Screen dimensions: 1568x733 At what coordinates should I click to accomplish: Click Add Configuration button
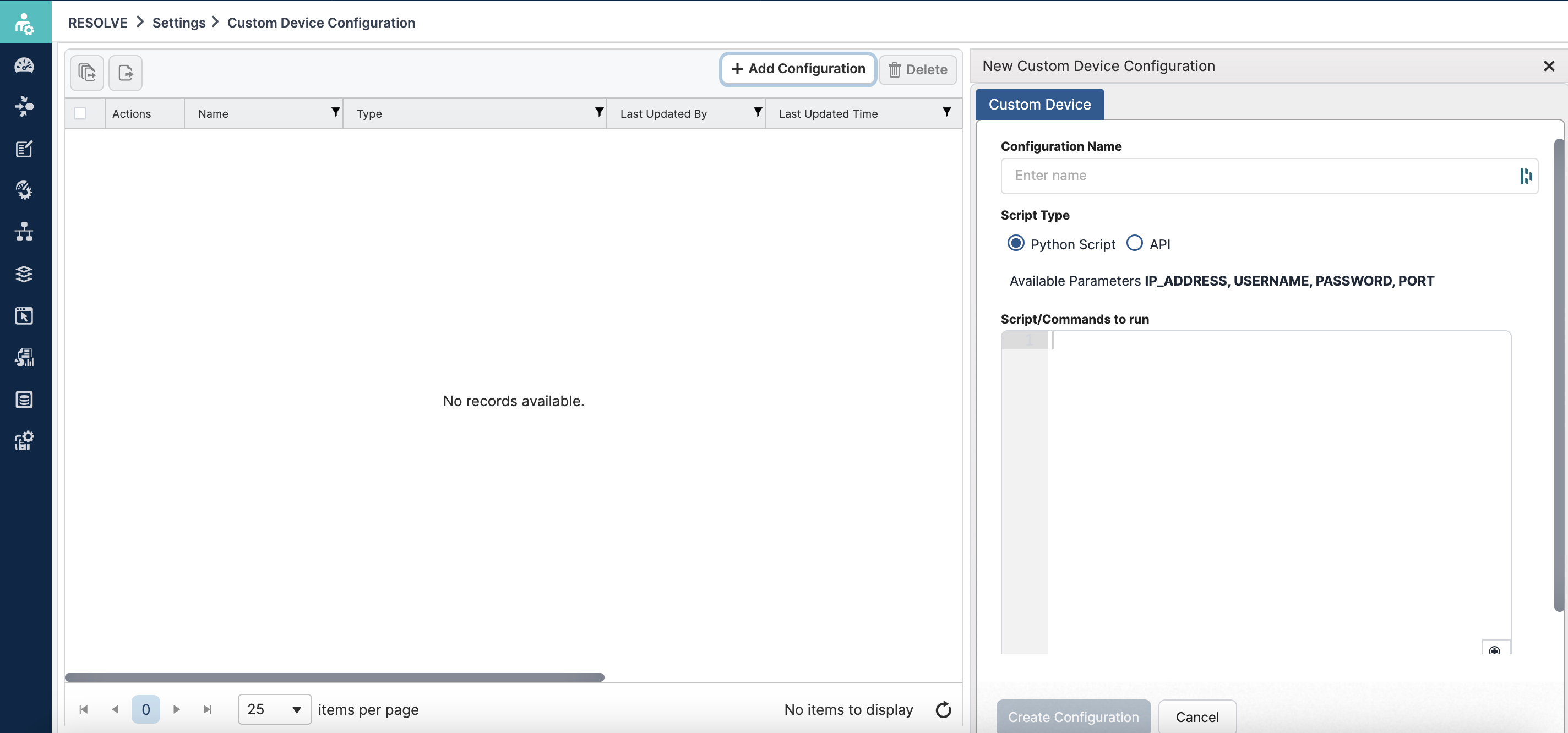[x=798, y=69]
